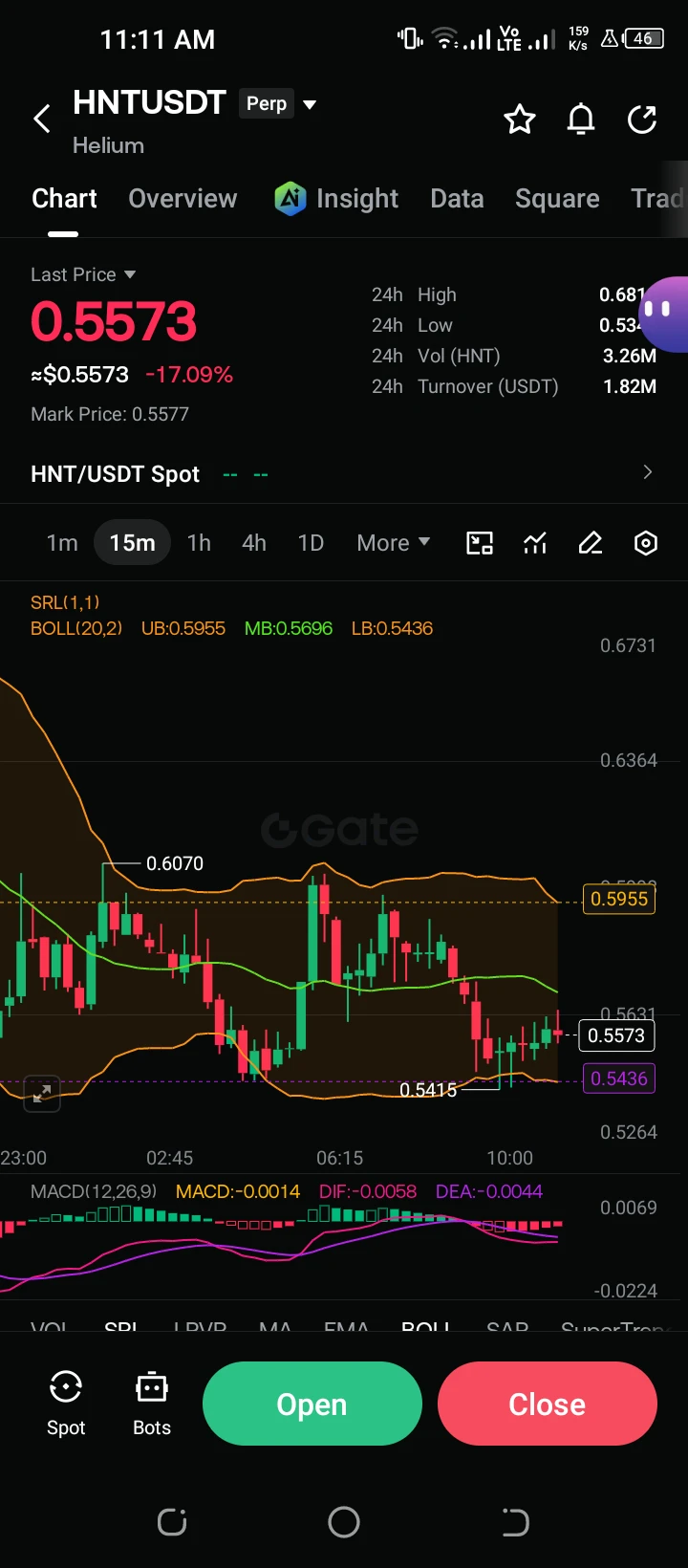
Task: Open price alert bell icon
Action: (581, 120)
